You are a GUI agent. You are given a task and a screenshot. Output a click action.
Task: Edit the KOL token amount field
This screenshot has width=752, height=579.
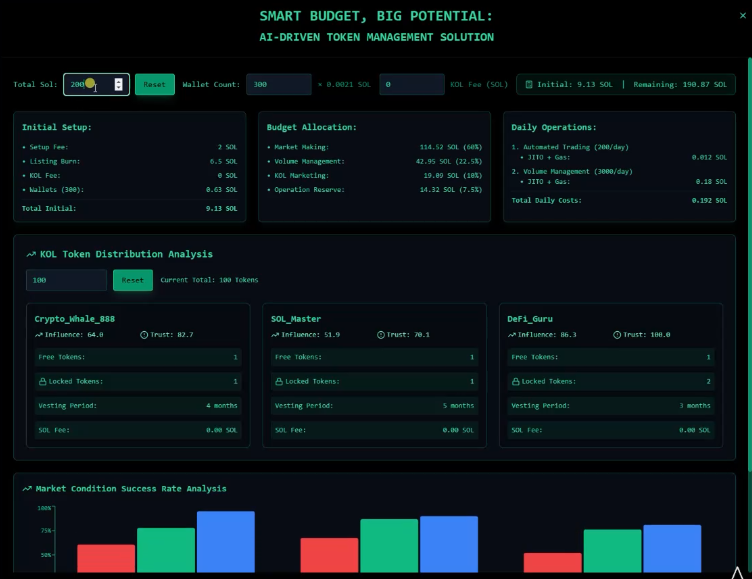tap(66, 280)
